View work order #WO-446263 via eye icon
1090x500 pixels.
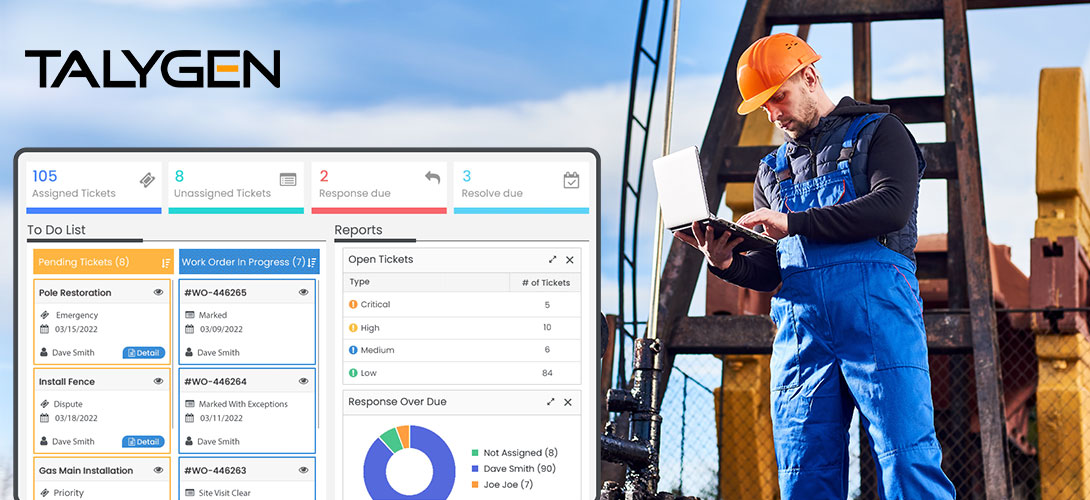pos(303,470)
